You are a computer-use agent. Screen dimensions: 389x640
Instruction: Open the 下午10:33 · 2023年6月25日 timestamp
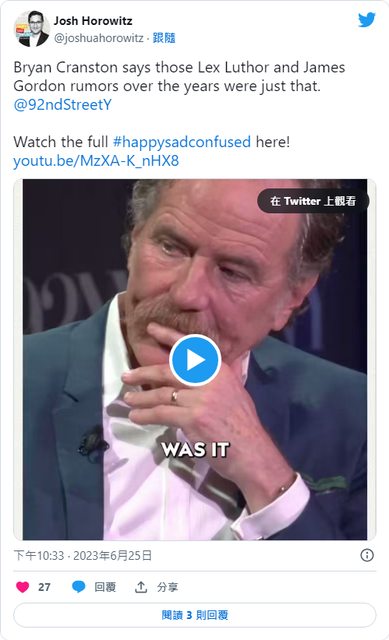(x=83, y=556)
